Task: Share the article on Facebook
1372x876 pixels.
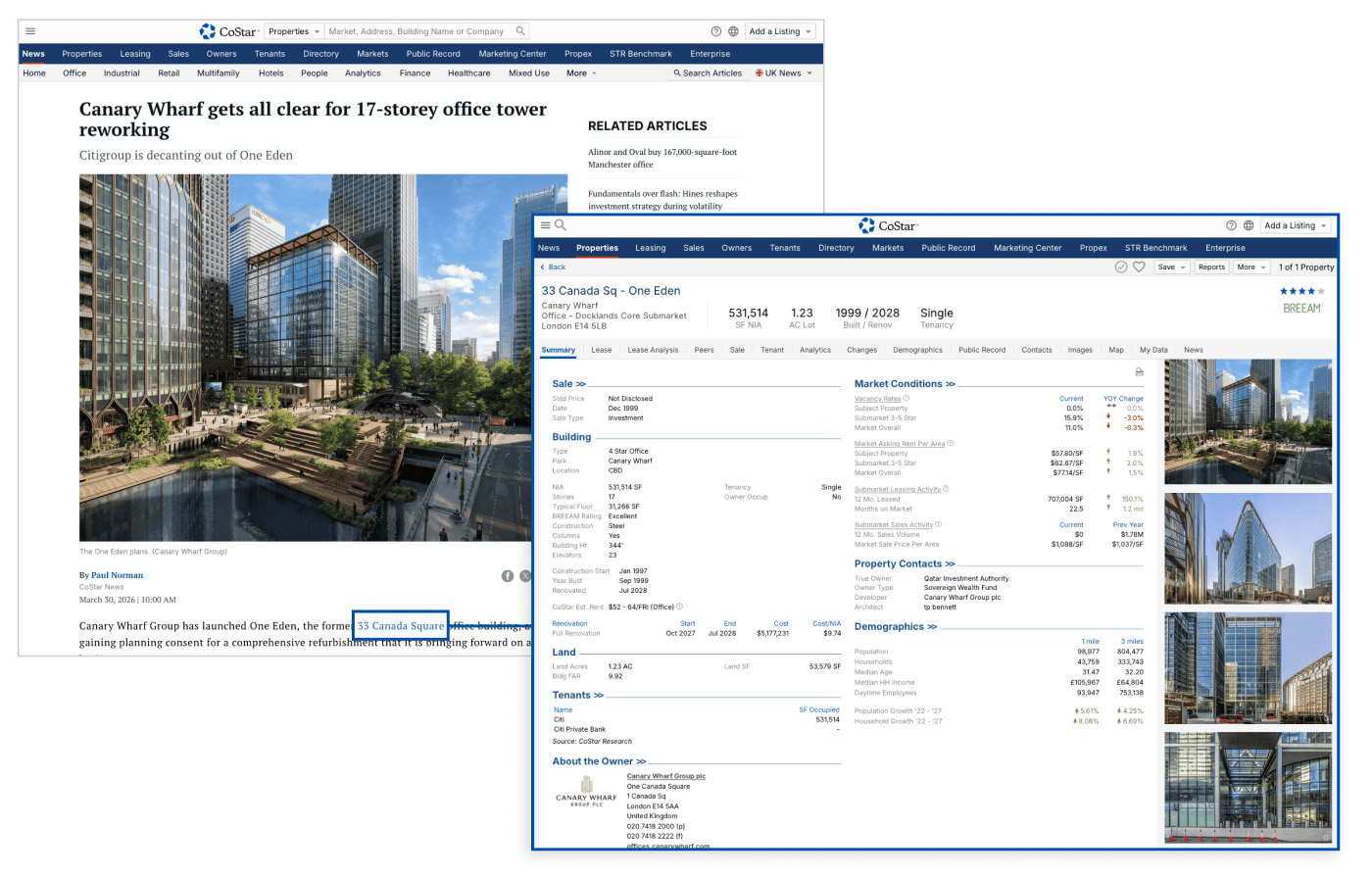Action: (508, 576)
